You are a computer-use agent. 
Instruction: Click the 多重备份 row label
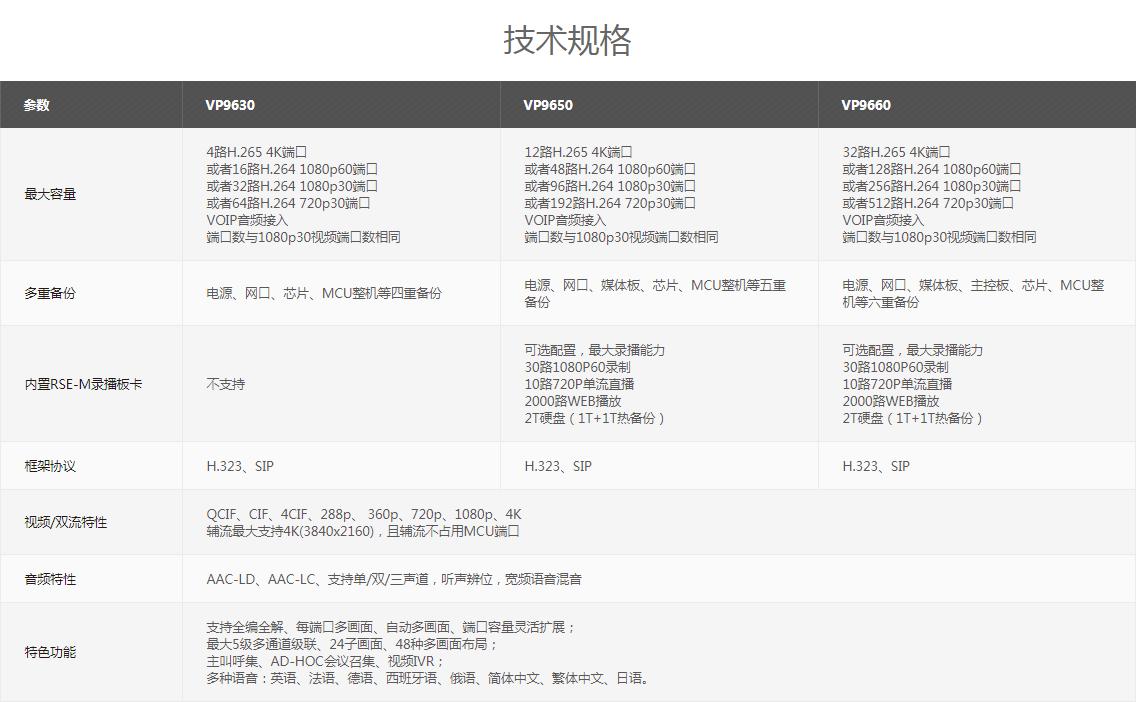(x=50, y=293)
